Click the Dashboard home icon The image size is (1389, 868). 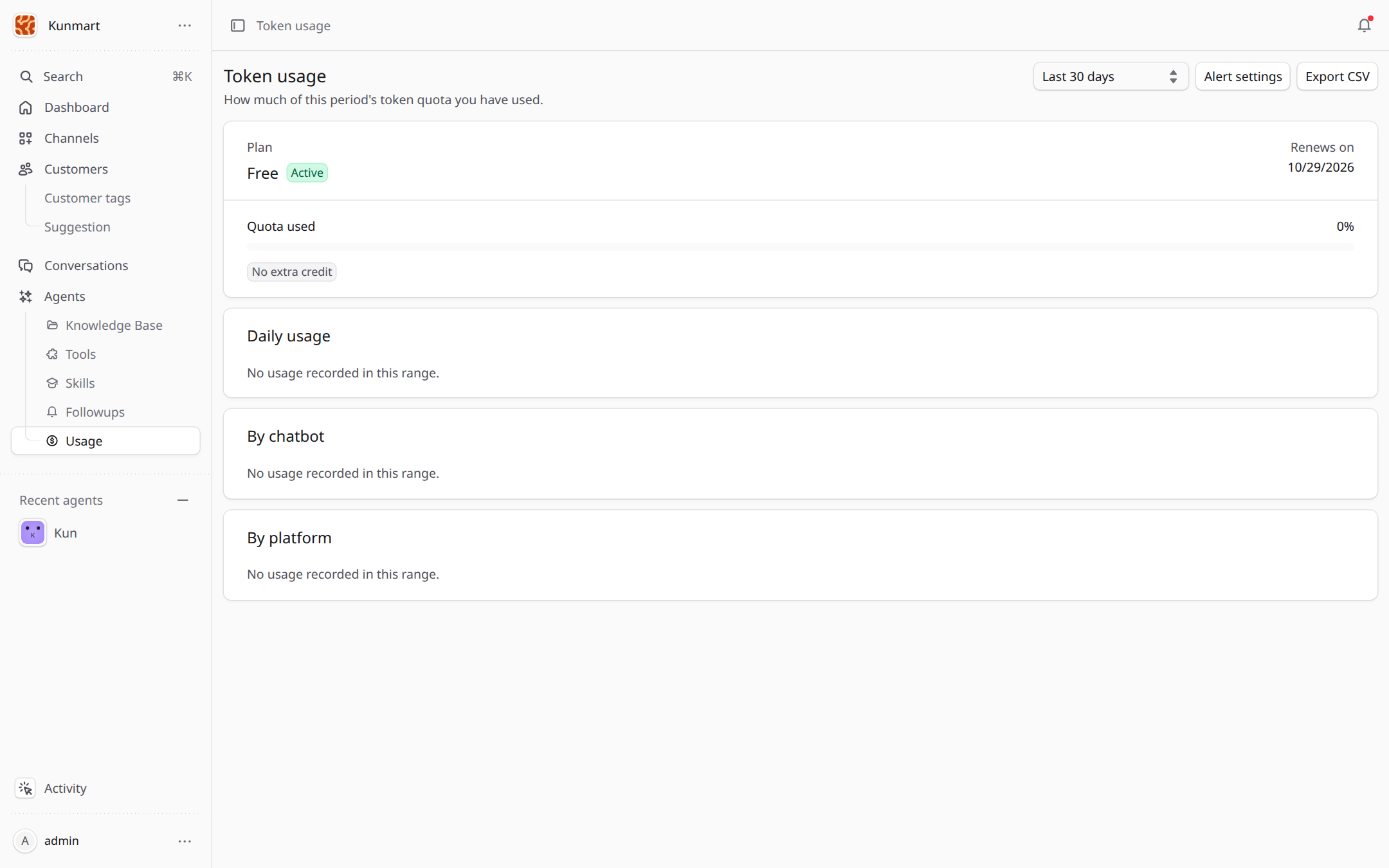click(26, 107)
